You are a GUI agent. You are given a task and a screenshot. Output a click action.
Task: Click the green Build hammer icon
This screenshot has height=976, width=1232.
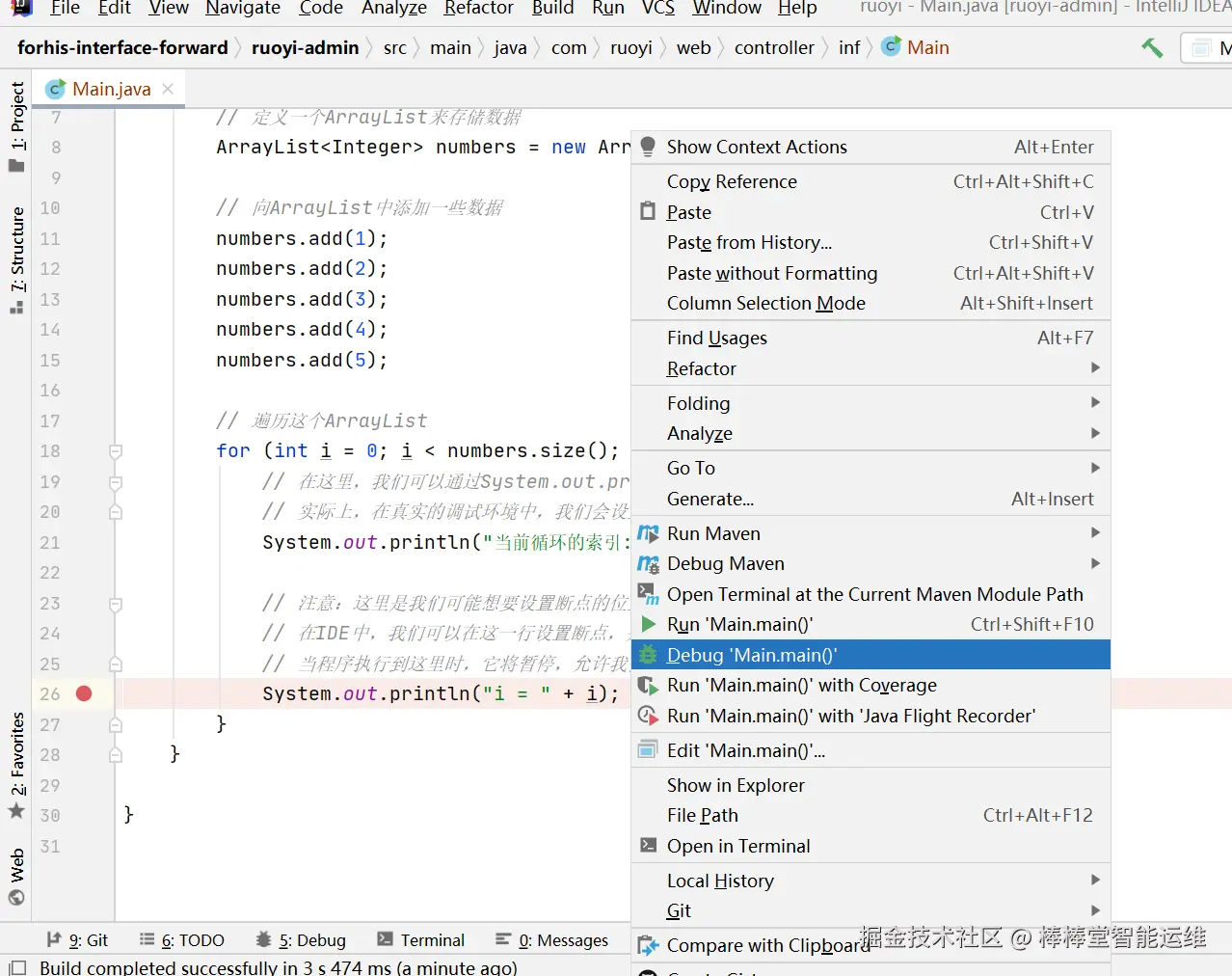[x=1152, y=47]
